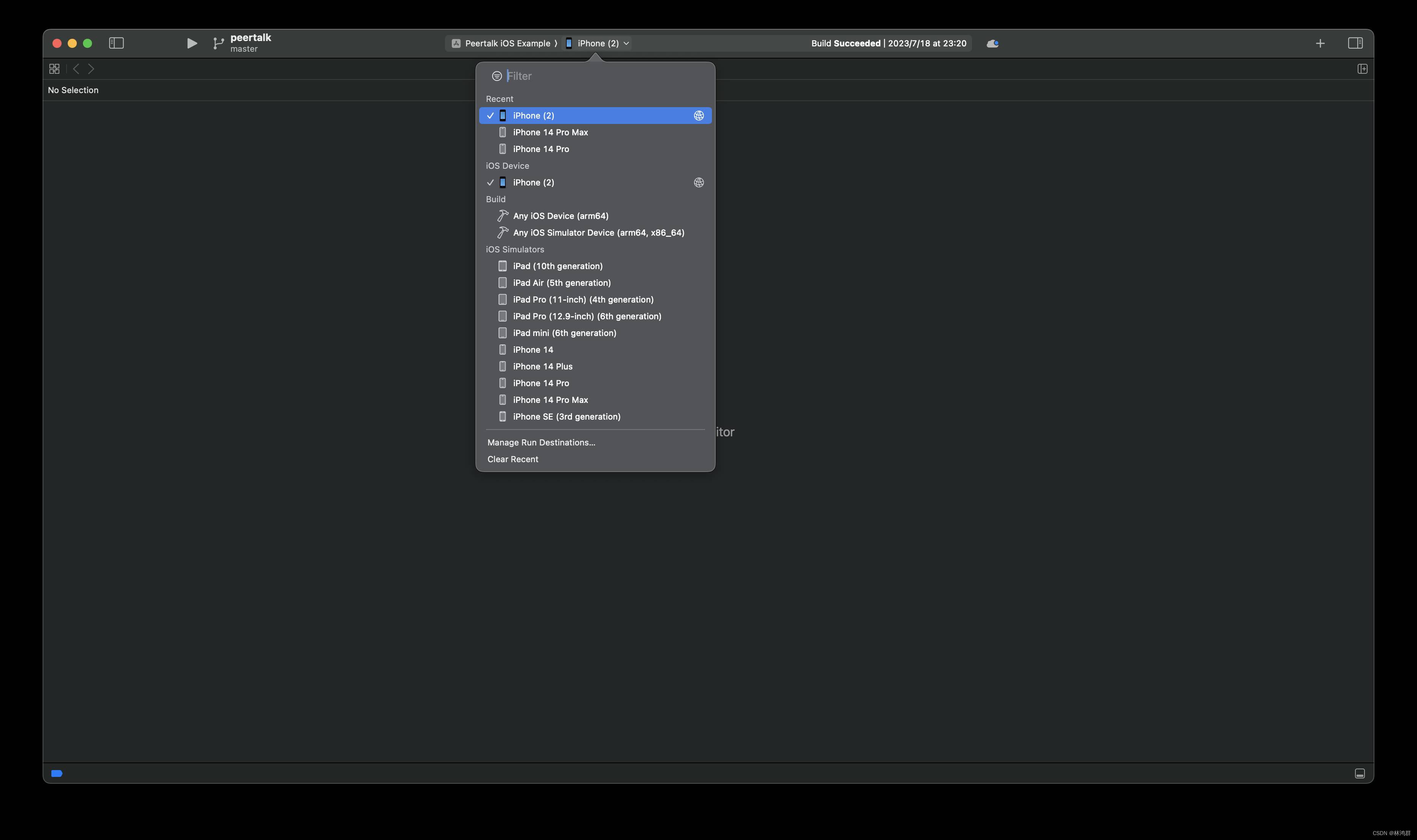This screenshot has height=840, width=1417.
Task: Click the Filter field in the destination popup
Action: [x=605, y=76]
